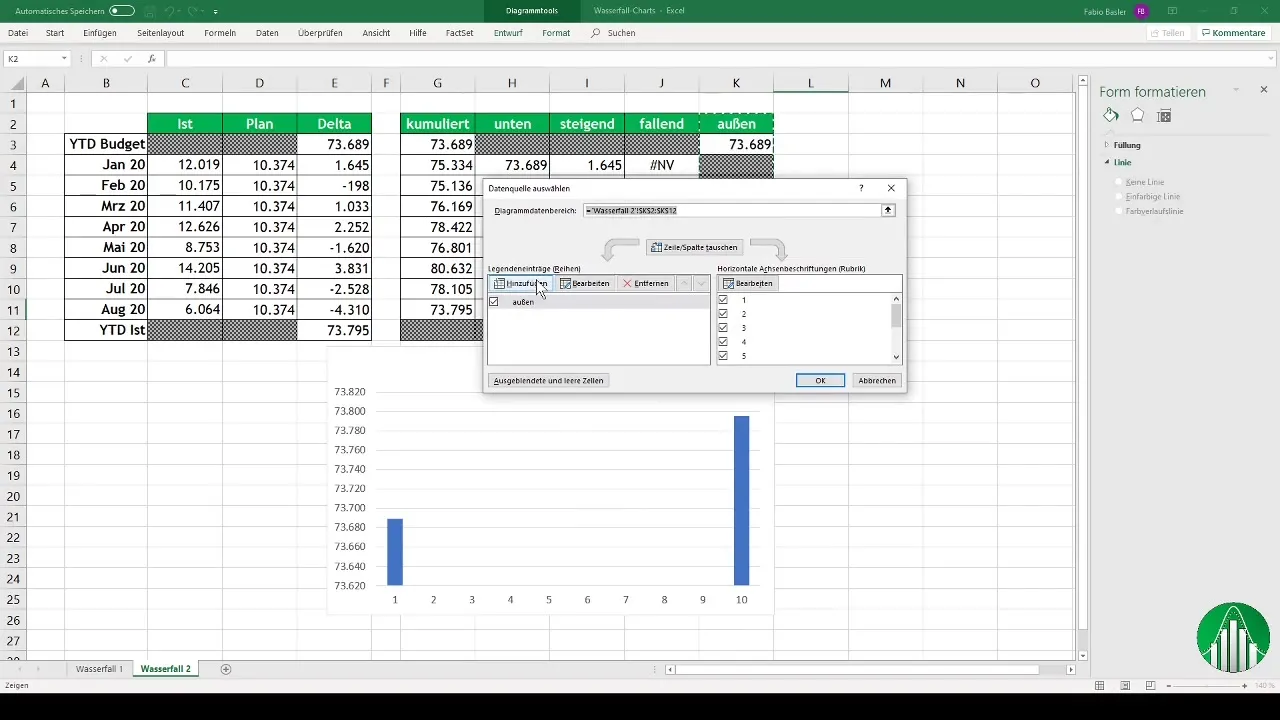The height and width of the screenshot is (720, 1280).
Task: Select Page Break Preview icon in status bar
Action: tap(1150, 686)
